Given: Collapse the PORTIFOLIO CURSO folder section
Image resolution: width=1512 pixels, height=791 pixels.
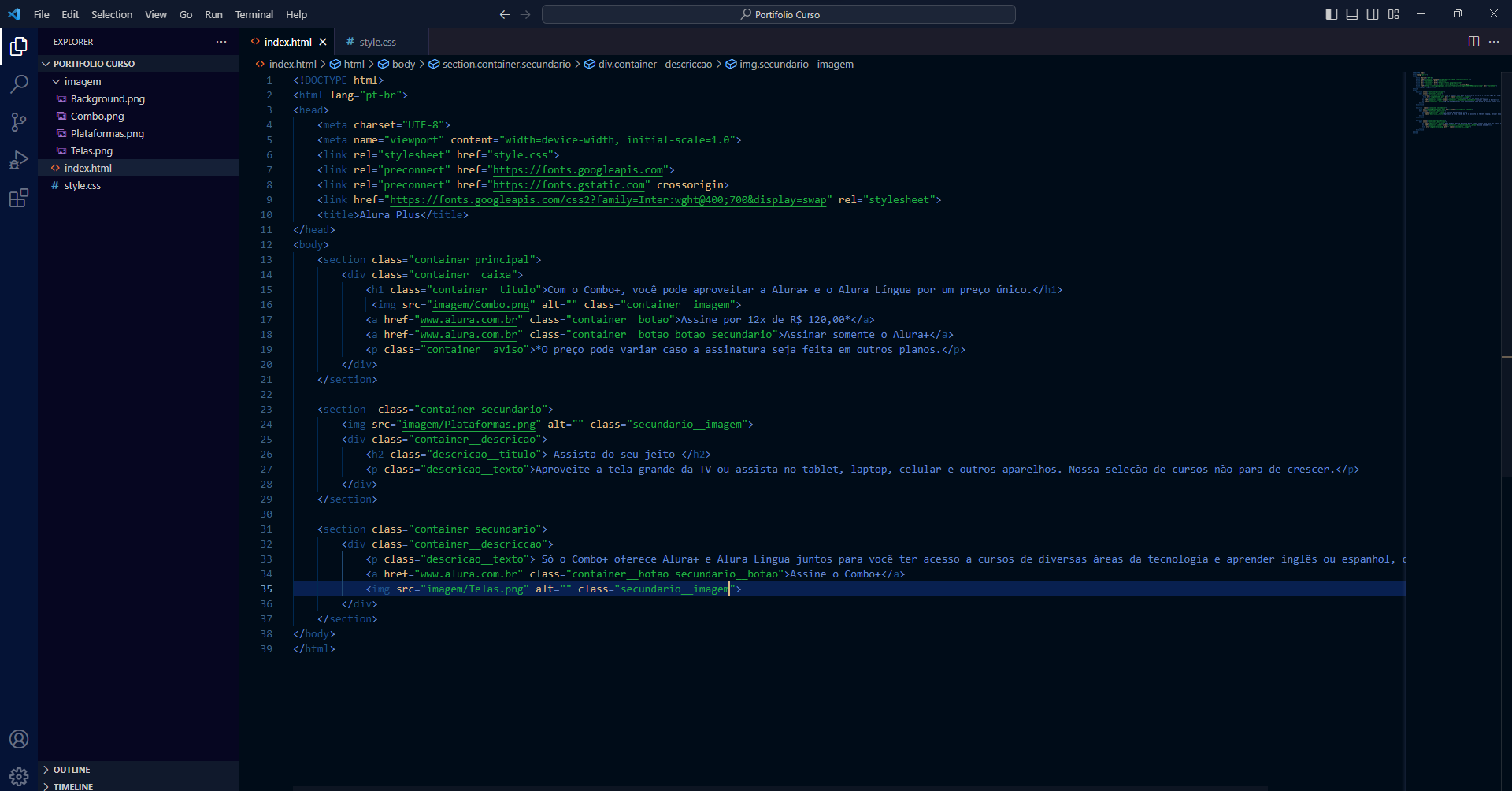Looking at the screenshot, I should [139, 64].
